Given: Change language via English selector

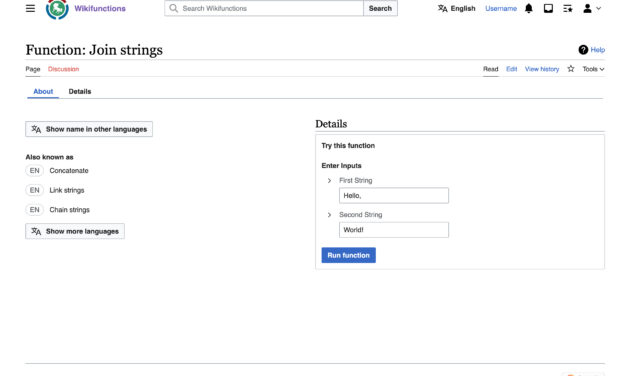Looking at the screenshot, I should pos(457,8).
